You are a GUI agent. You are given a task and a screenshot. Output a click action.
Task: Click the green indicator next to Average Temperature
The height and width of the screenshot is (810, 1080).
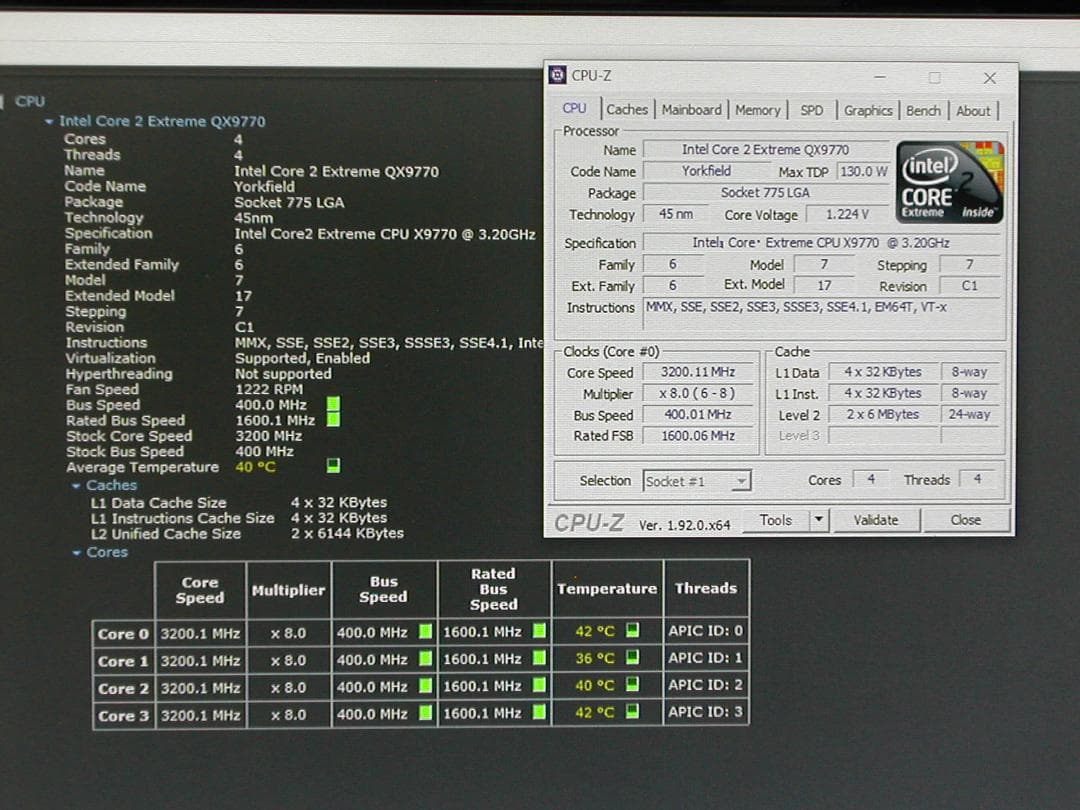point(331,465)
